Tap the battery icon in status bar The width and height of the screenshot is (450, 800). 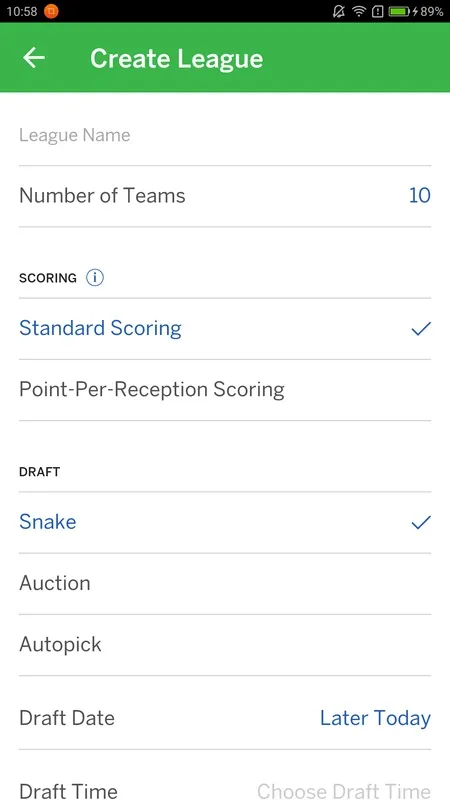tap(400, 11)
